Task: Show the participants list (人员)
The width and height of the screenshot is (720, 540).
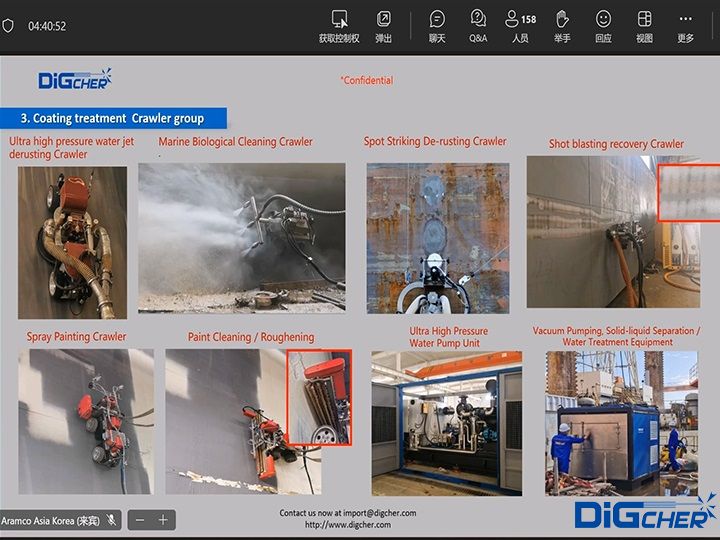Action: [x=520, y=26]
